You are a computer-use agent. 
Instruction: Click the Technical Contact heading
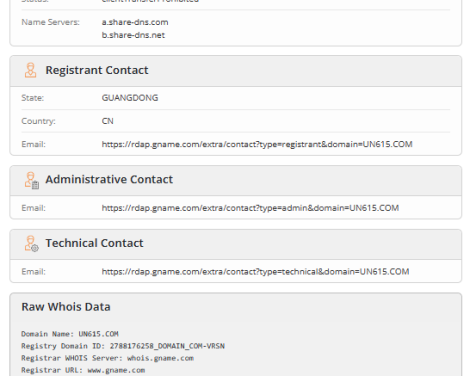click(94, 243)
